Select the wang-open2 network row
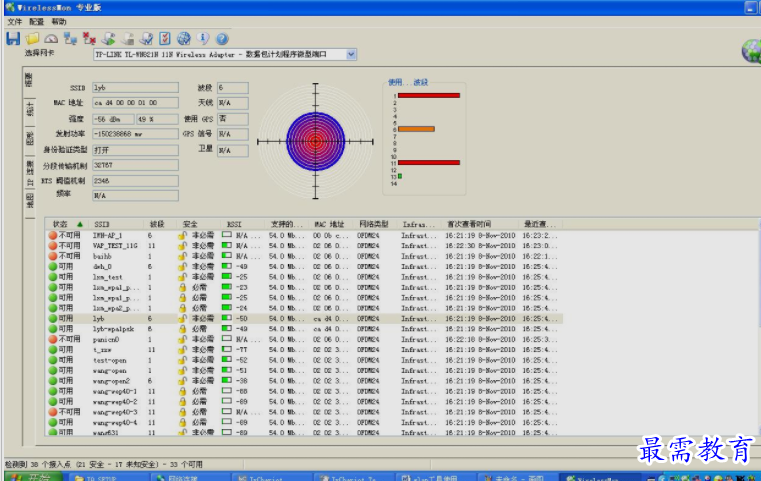761x481 pixels. click(305, 381)
